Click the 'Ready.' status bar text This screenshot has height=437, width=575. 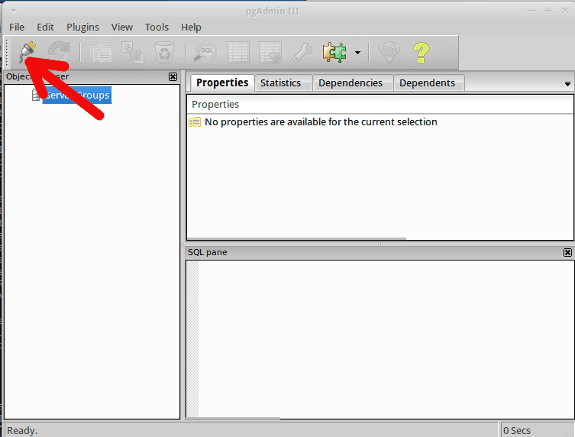tap(22, 430)
